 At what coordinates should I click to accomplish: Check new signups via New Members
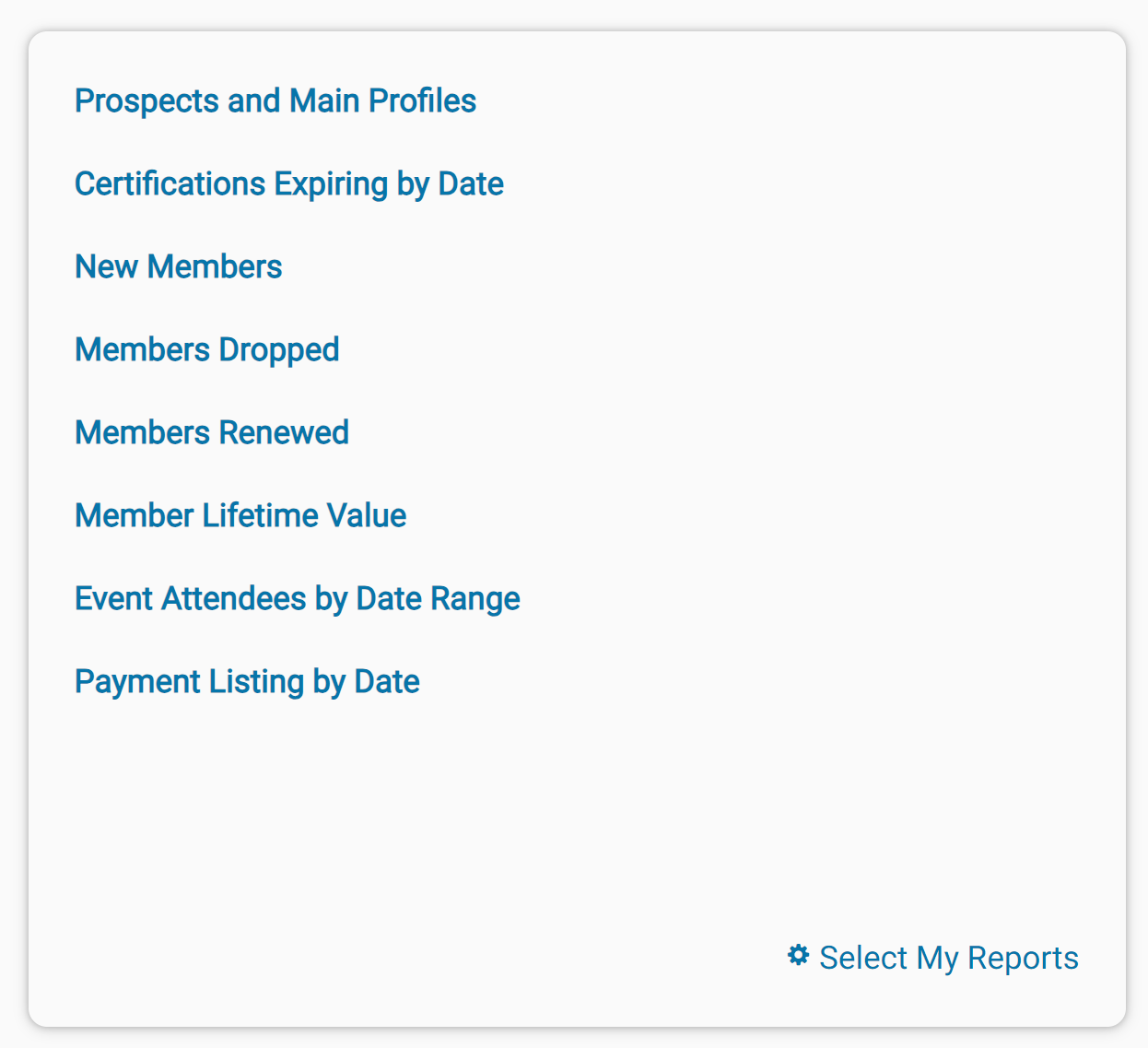[x=178, y=267]
